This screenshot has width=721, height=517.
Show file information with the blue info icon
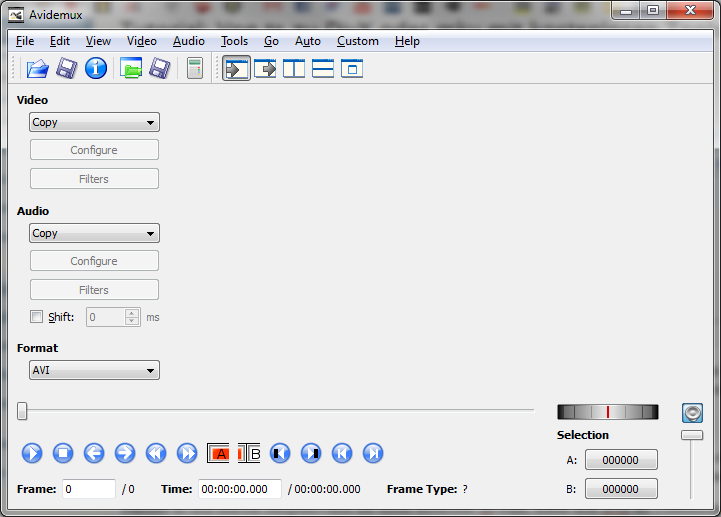click(x=96, y=69)
